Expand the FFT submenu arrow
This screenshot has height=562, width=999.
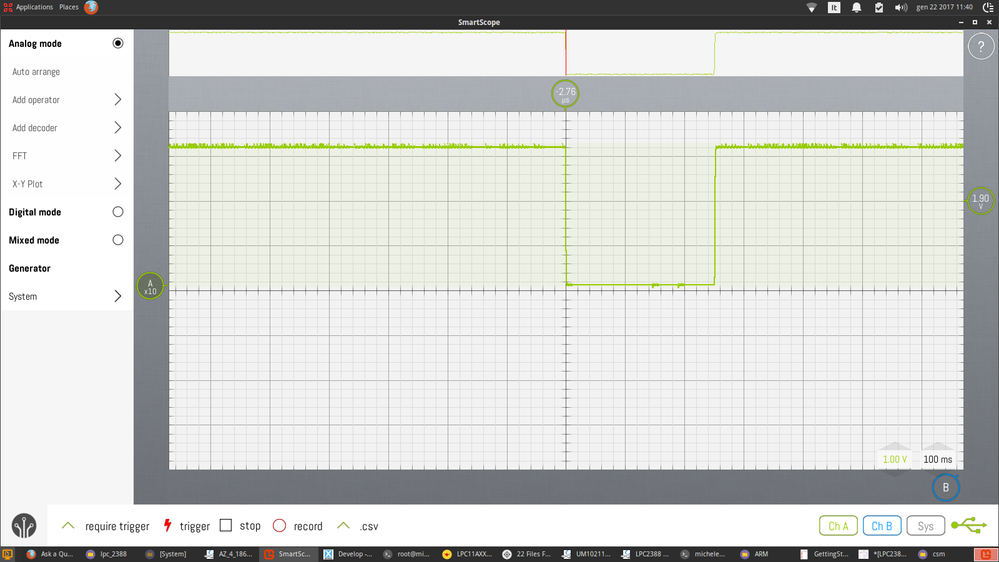tap(118, 155)
